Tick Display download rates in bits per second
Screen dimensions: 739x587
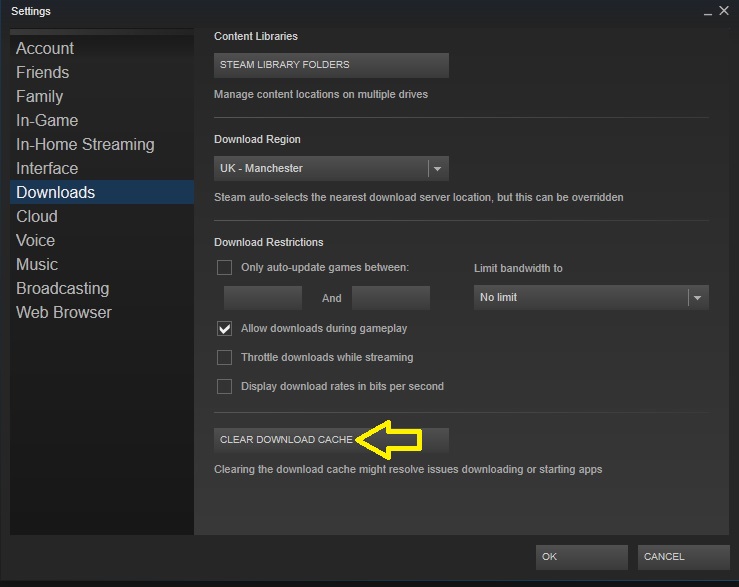(224, 386)
